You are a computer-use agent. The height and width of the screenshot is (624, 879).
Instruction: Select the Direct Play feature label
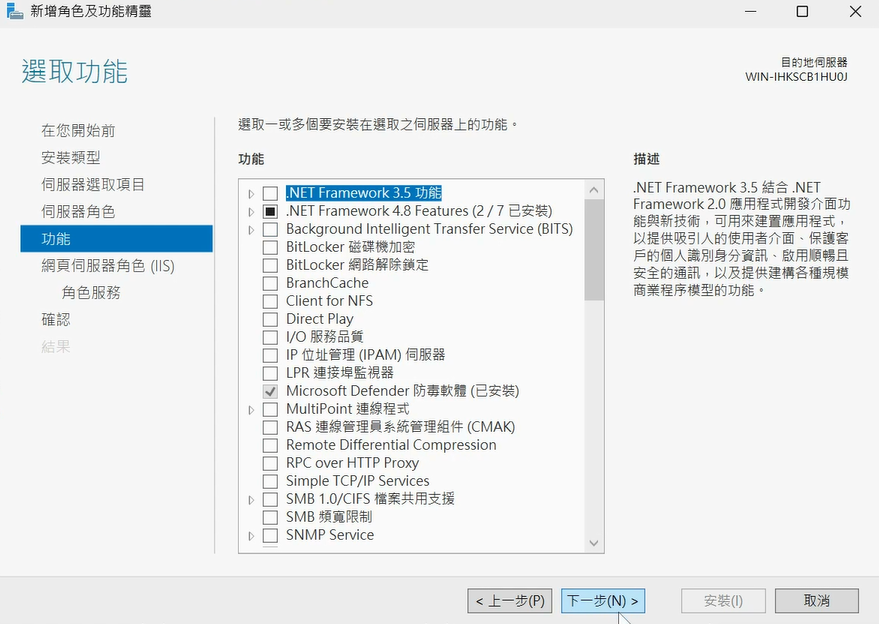coord(320,319)
